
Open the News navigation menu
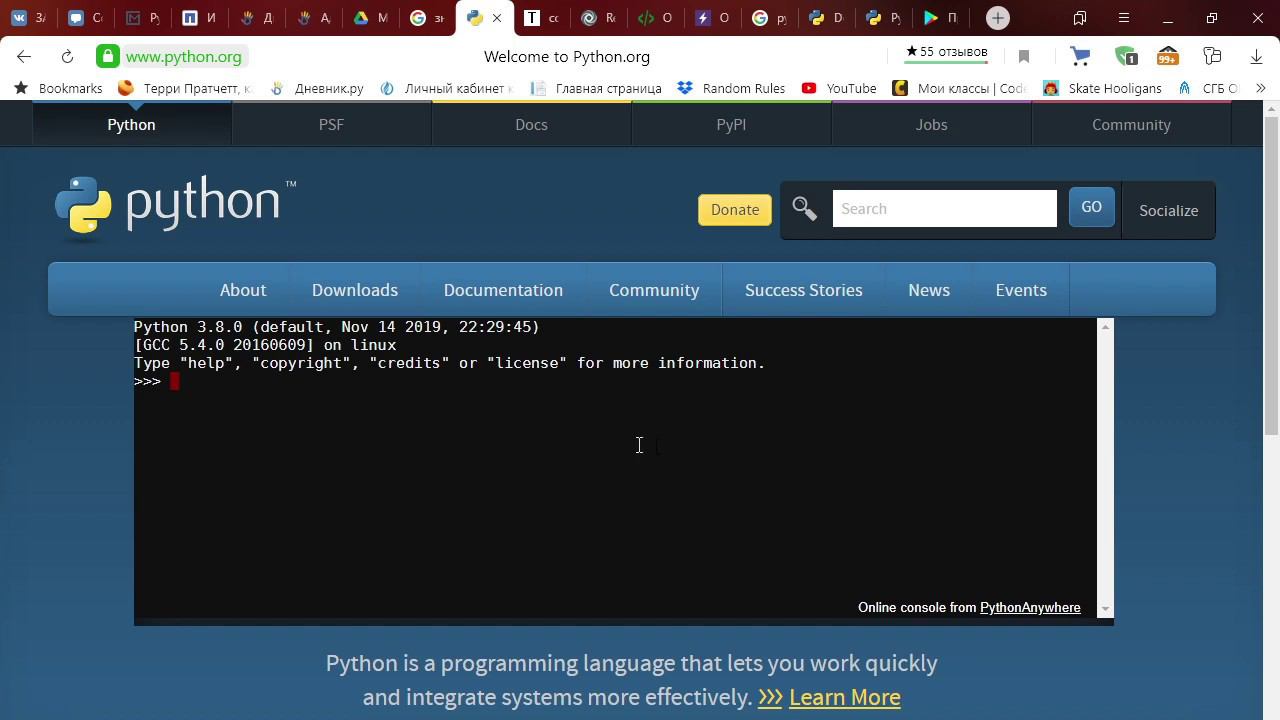tap(929, 290)
